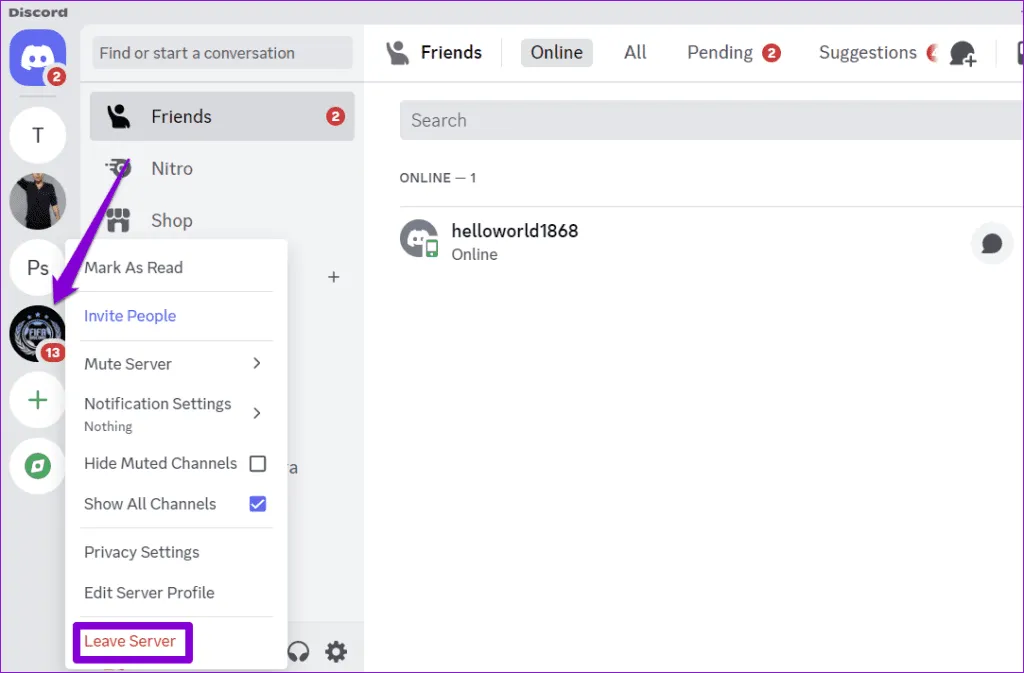1024x673 pixels.
Task: Open Discord home direct messages icon
Action: click(x=38, y=58)
